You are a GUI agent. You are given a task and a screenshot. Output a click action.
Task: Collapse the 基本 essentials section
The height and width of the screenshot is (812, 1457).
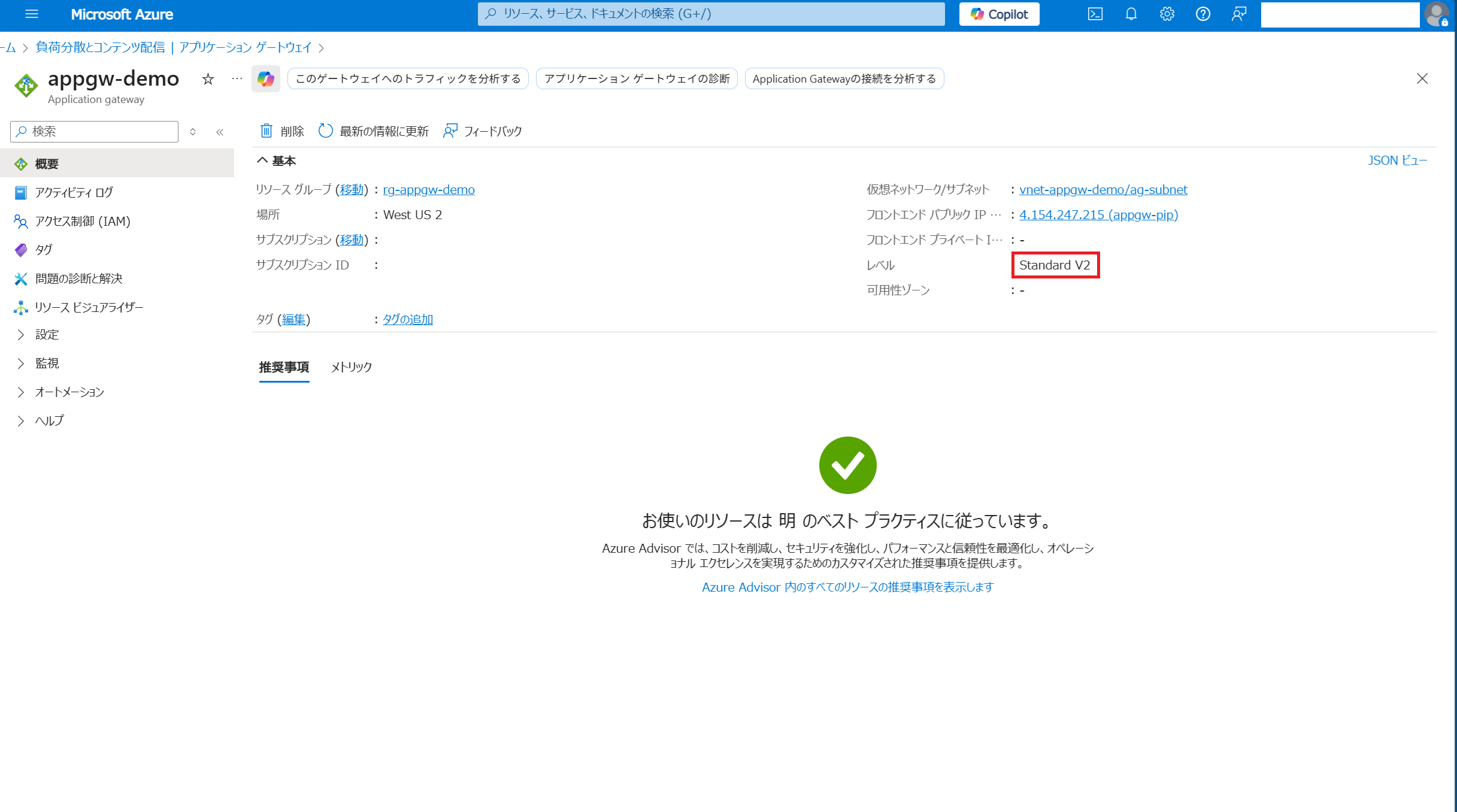click(262, 160)
